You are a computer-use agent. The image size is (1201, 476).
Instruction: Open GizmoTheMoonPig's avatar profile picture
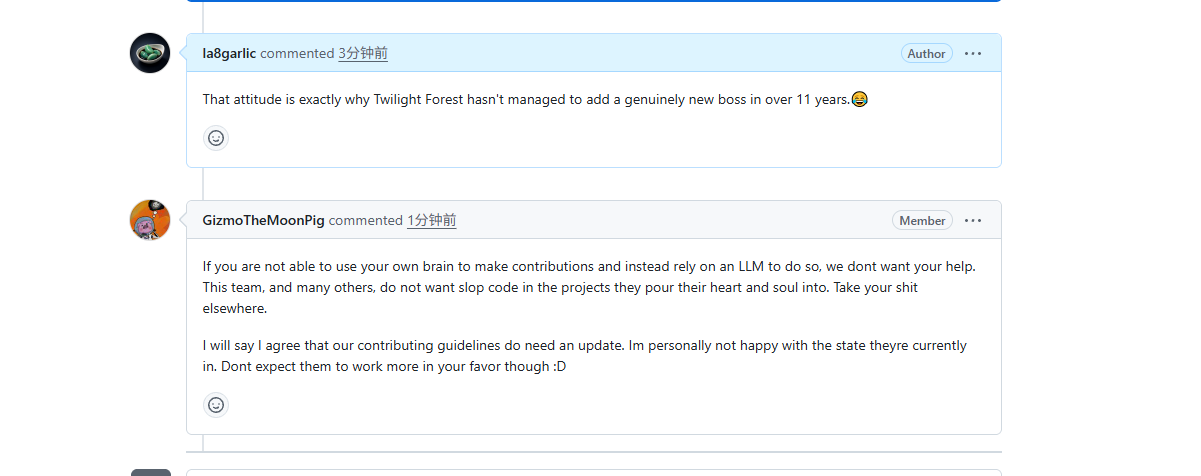click(x=150, y=220)
